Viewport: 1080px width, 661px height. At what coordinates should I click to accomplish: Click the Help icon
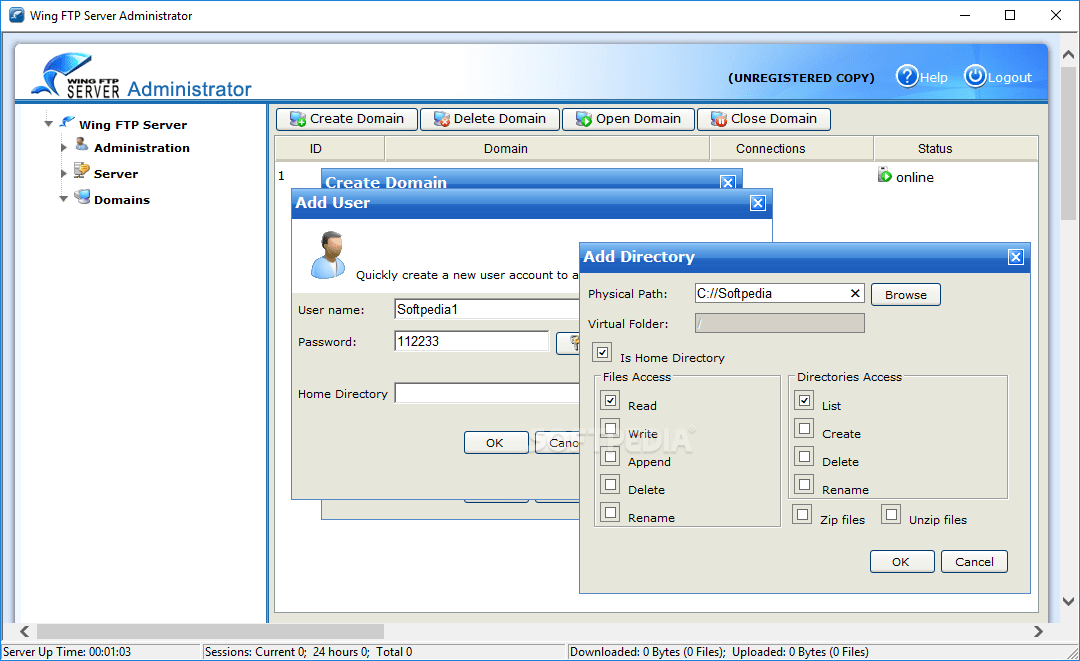(907, 77)
